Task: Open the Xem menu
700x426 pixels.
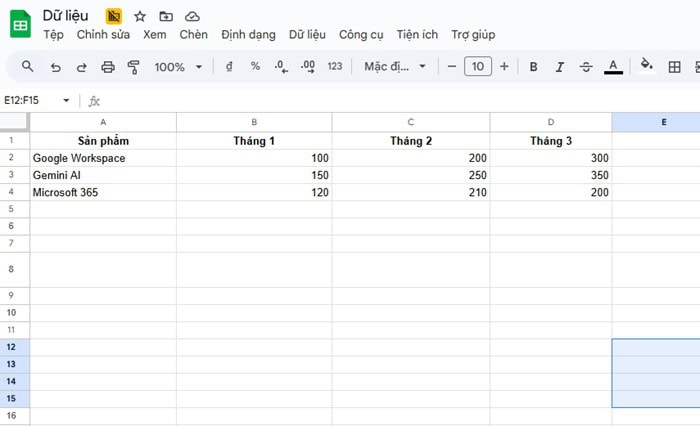Action: tap(154, 34)
